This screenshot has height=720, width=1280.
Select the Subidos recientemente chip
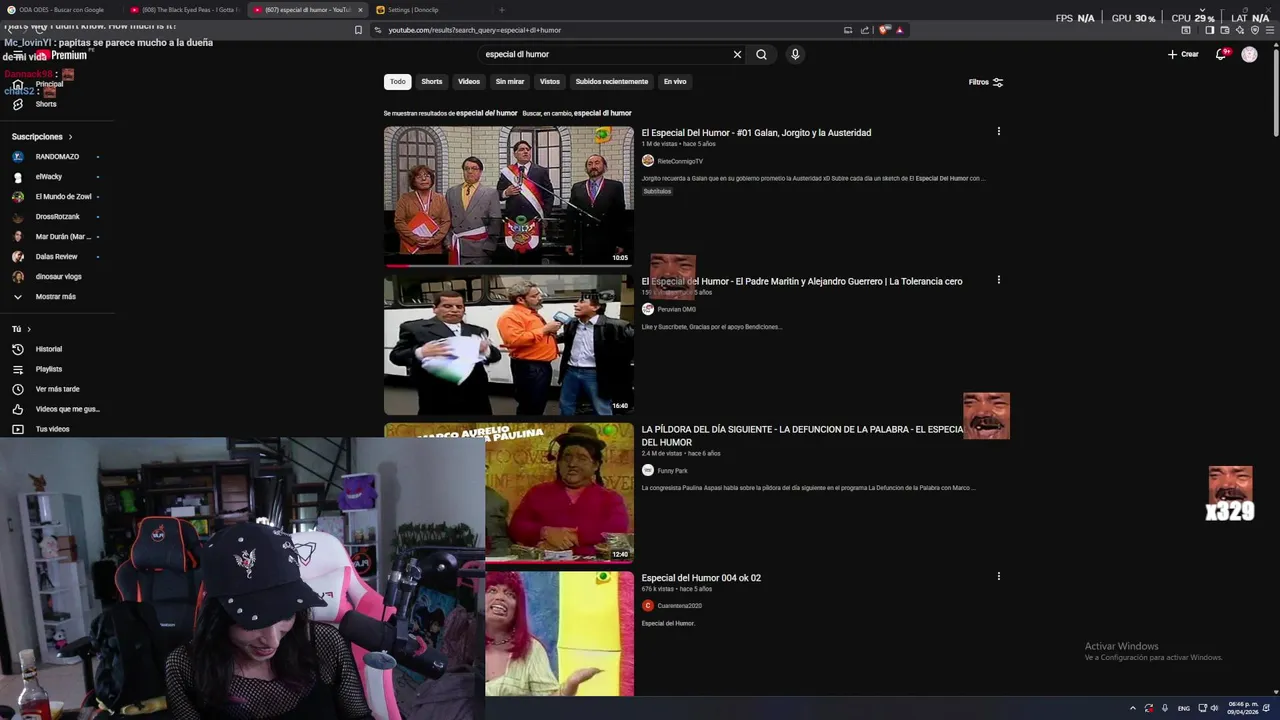pos(612,82)
